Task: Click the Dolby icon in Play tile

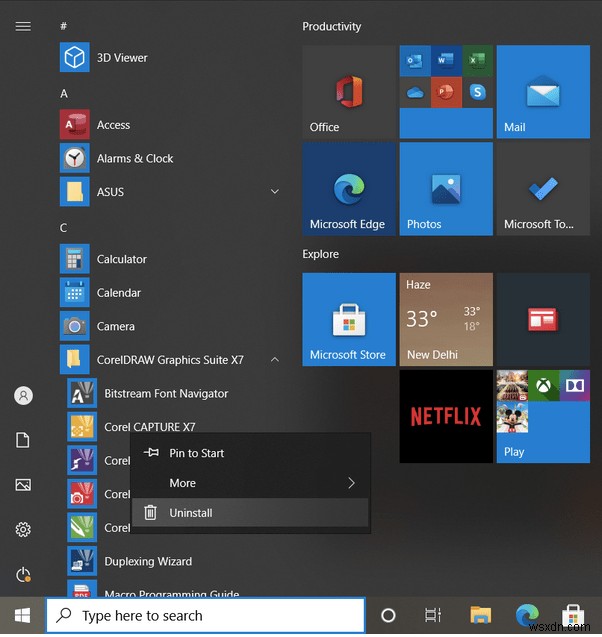Action: [x=574, y=386]
